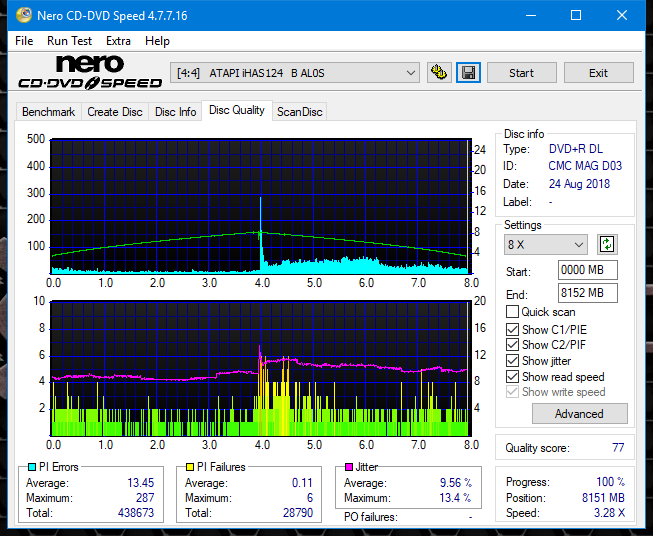Click the PI Failures total 28790
The width and height of the screenshot is (653, 536).
coord(298,513)
